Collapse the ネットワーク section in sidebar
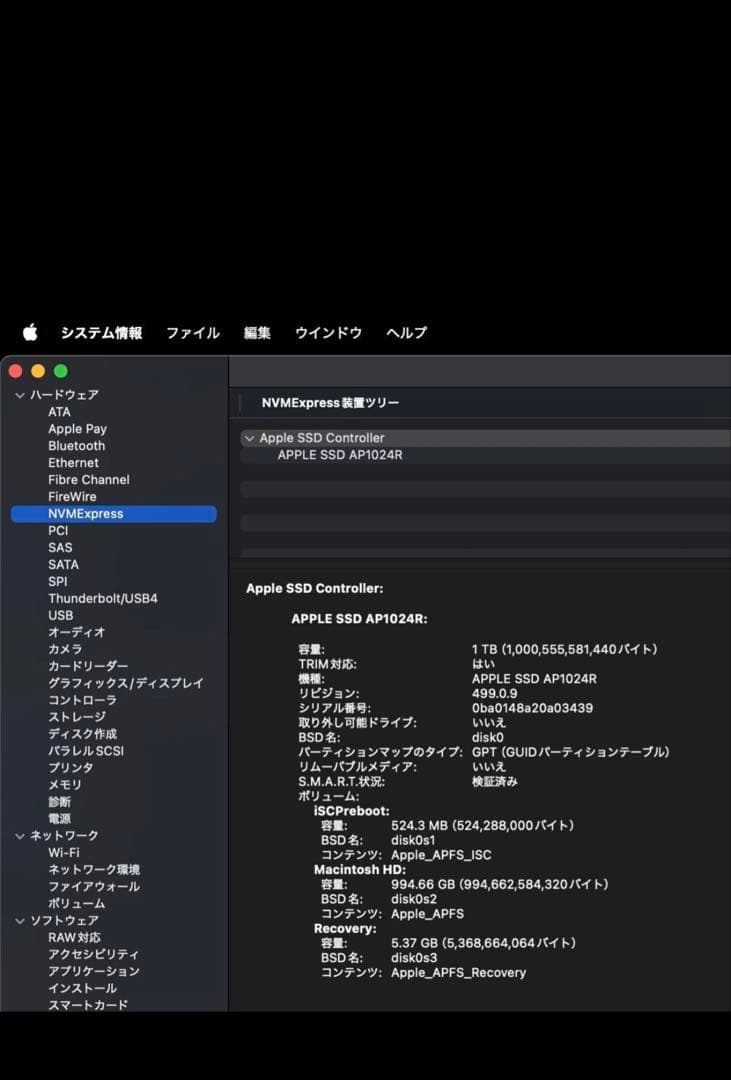 point(20,835)
